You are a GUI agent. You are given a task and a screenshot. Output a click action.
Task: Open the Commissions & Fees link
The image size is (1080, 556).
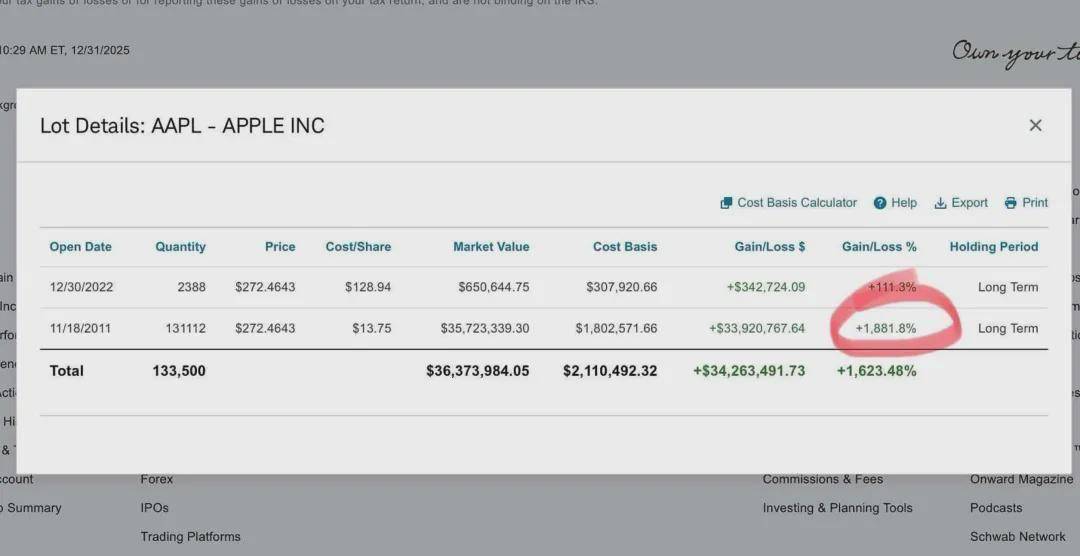[x=822, y=480]
